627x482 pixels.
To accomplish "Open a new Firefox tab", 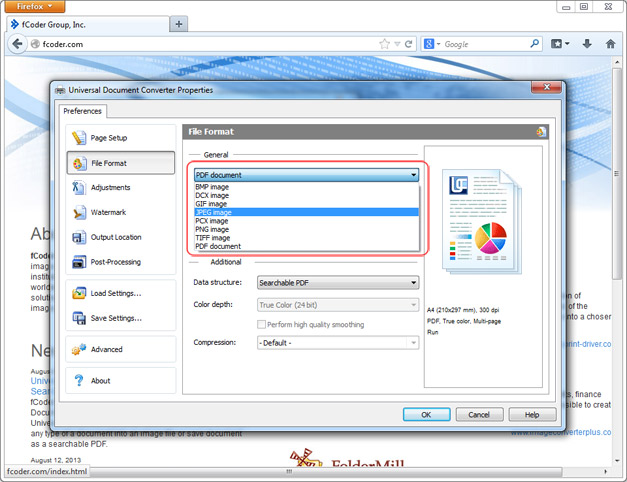I will [x=179, y=24].
